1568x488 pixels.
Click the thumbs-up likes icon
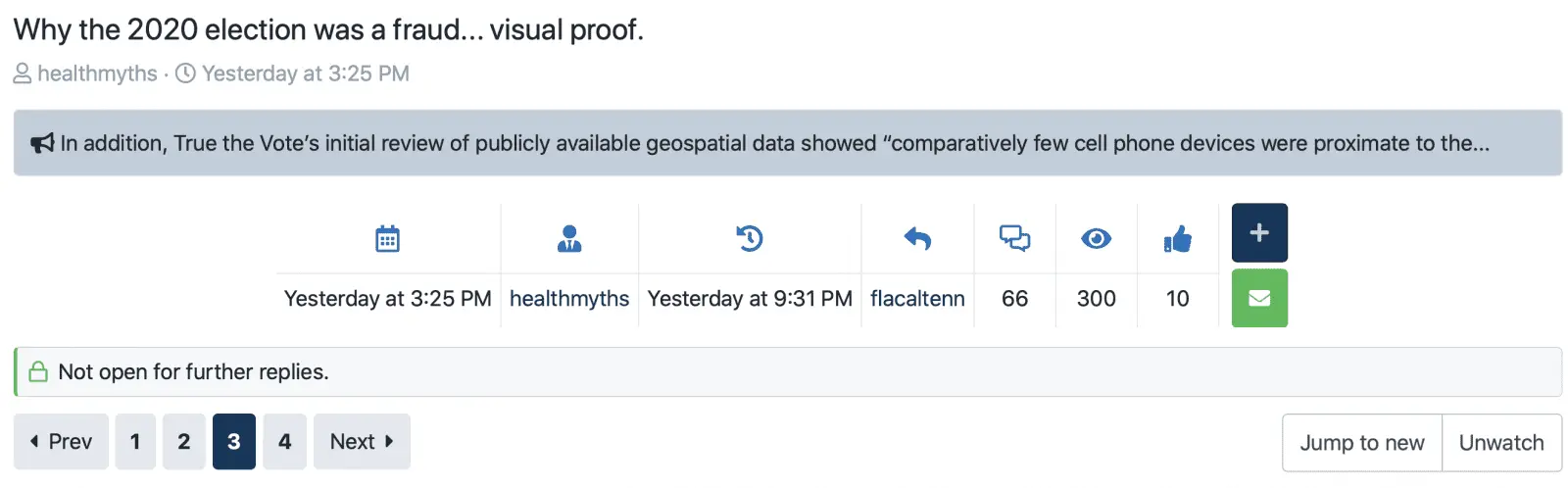(x=1177, y=239)
